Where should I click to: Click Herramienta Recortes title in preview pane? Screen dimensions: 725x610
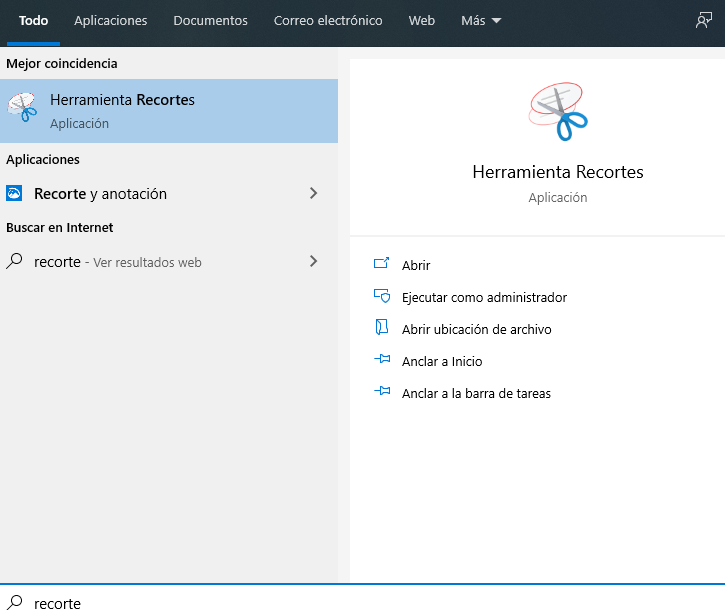pyautogui.click(x=558, y=172)
